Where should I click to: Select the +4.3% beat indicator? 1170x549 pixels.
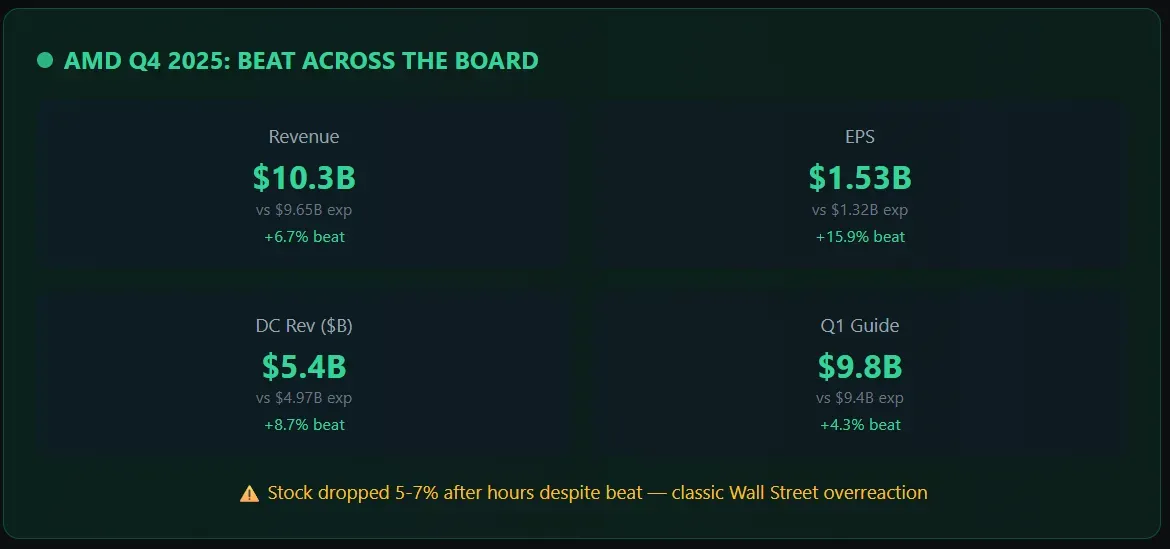point(860,425)
